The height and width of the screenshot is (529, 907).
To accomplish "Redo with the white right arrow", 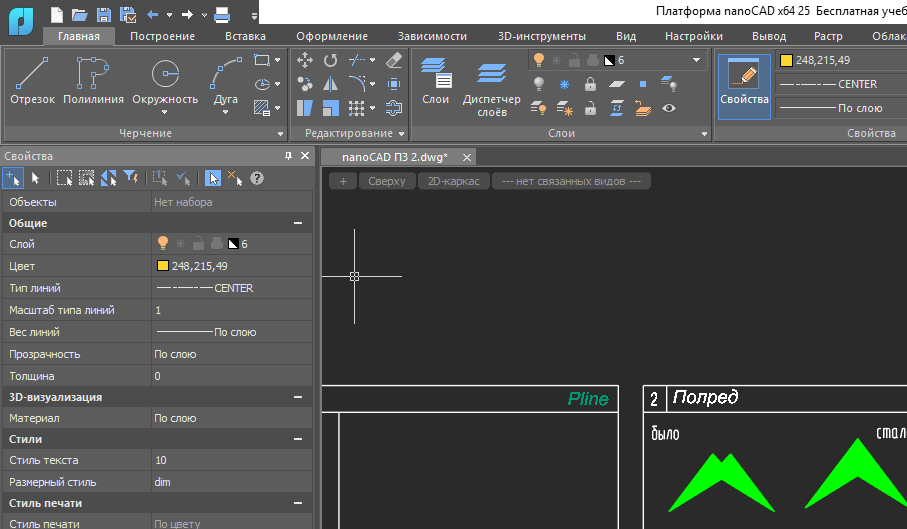I will (187, 14).
